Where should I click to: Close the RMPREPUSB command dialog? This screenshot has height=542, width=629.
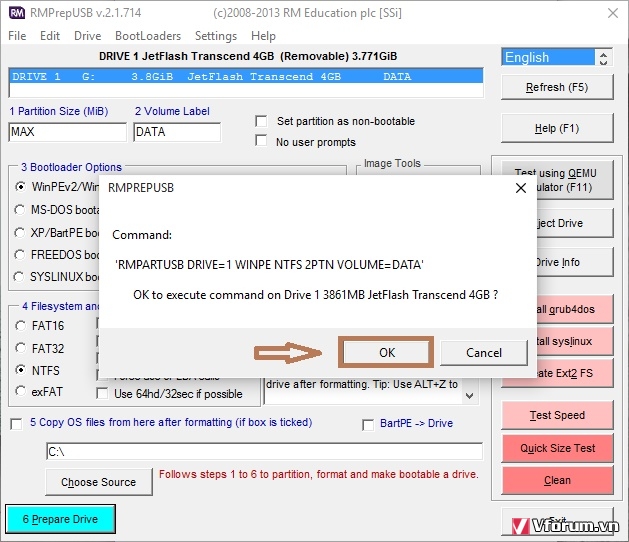coord(521,188)
